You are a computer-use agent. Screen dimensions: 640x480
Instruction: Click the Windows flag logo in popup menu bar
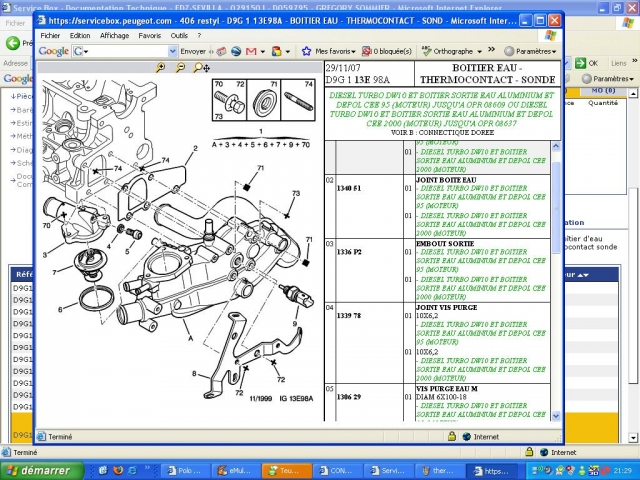click(x=551, y=36)
